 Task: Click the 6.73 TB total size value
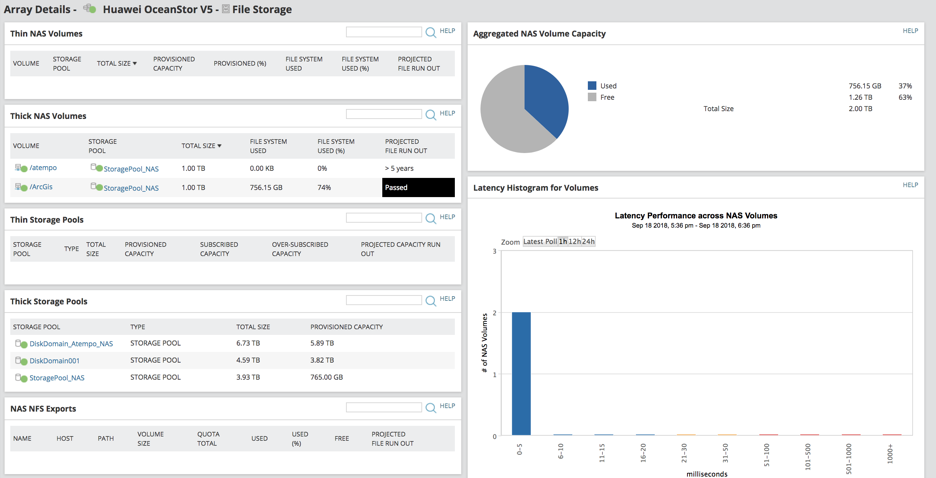click(x=248, y=344)
